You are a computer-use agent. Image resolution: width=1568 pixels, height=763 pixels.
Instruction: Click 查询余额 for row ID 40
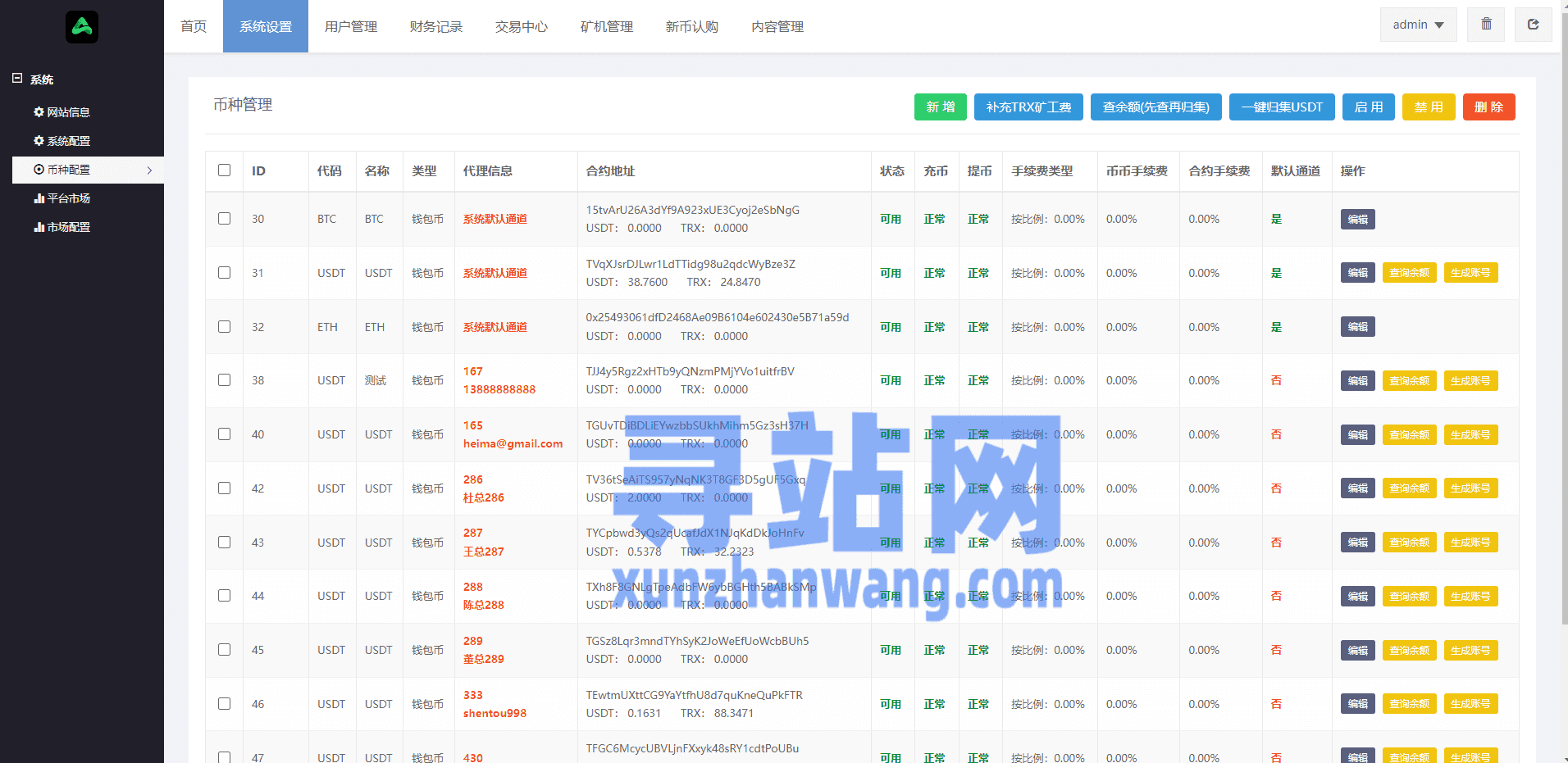point(1409,434)
